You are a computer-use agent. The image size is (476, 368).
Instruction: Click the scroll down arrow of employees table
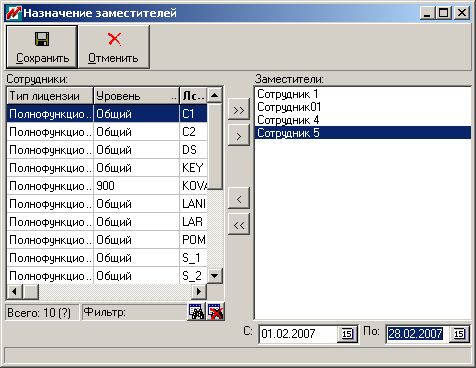click(x=215, y=276)
